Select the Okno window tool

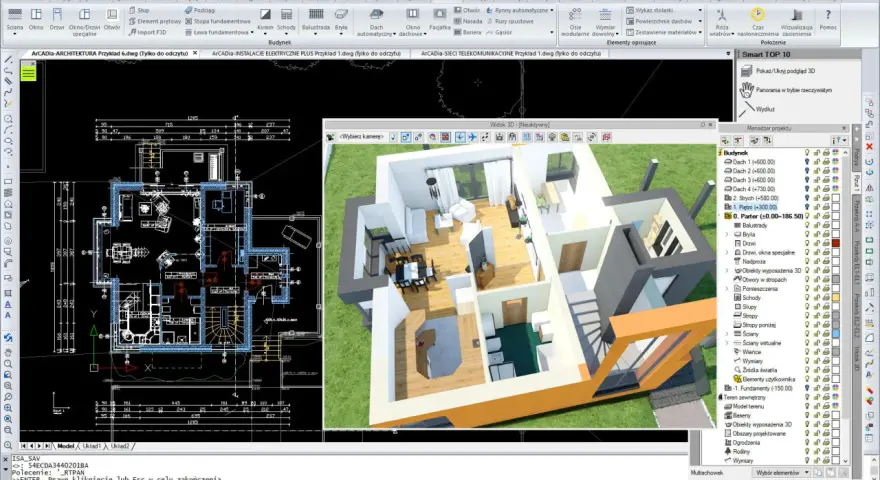point(36,19)
